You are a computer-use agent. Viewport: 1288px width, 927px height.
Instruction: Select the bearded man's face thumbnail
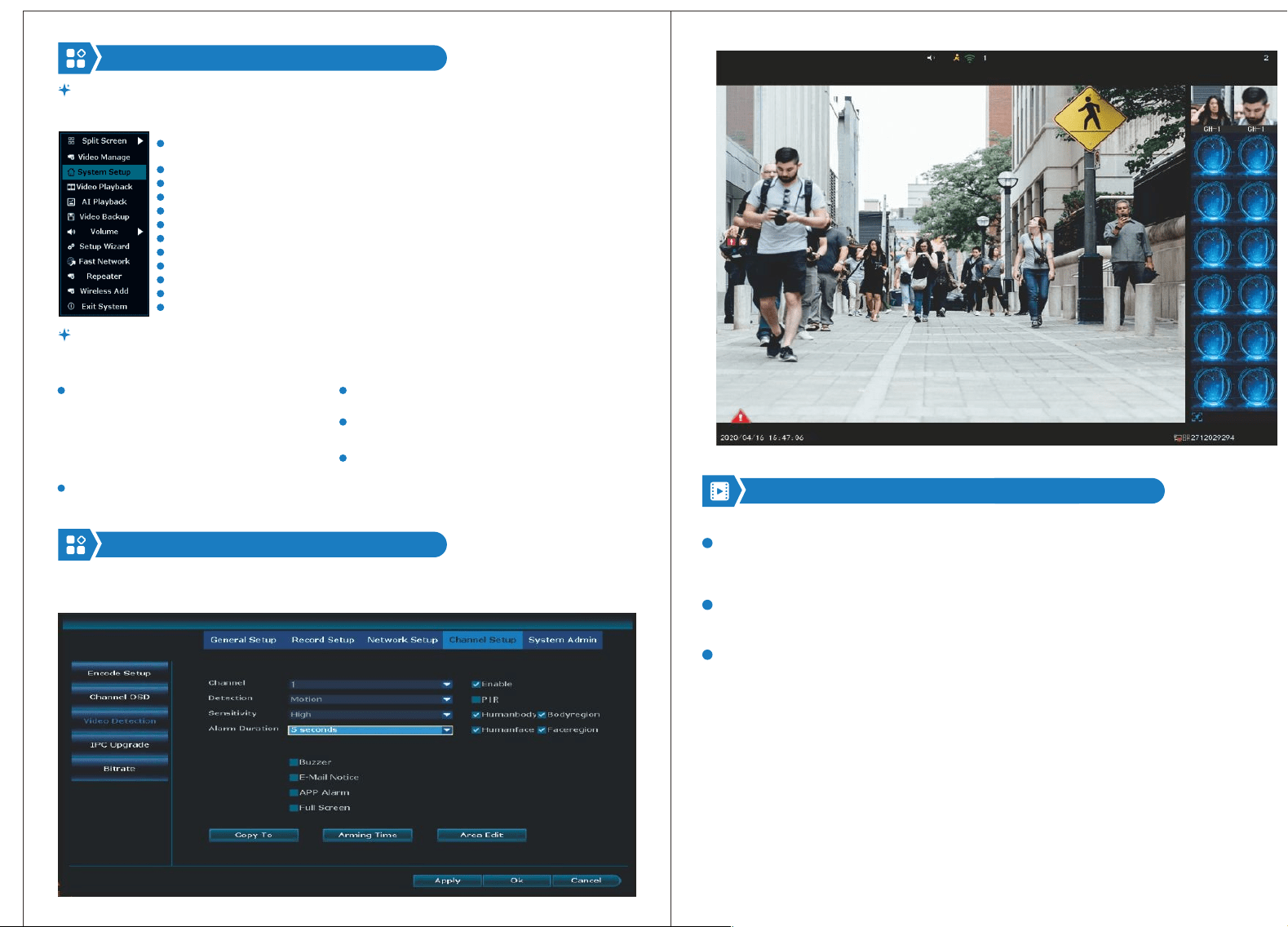[1255, 106]
